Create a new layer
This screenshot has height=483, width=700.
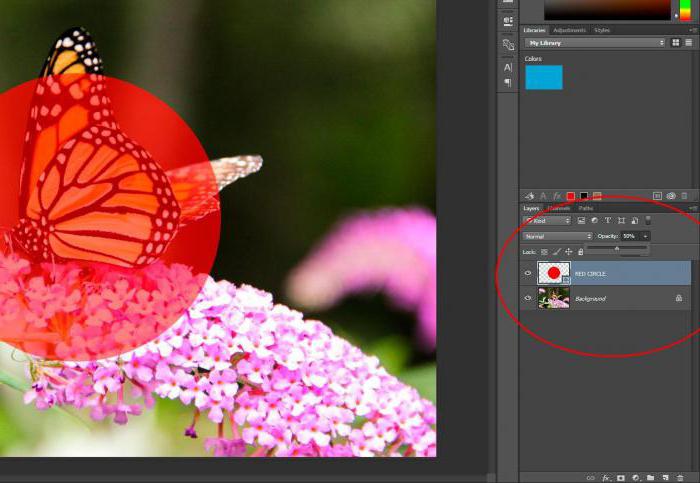click(665, 478)
